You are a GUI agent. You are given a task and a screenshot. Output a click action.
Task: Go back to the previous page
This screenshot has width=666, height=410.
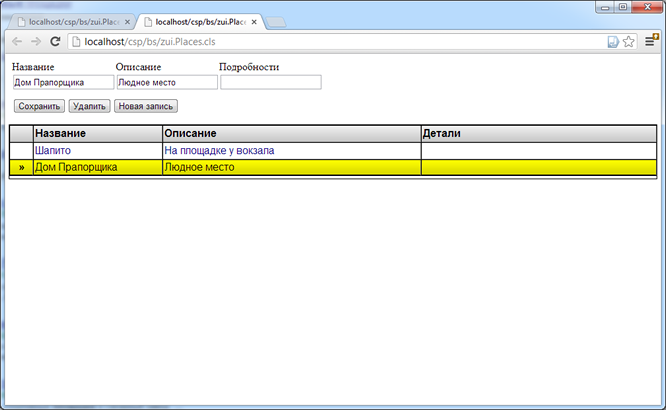(17, 42)
